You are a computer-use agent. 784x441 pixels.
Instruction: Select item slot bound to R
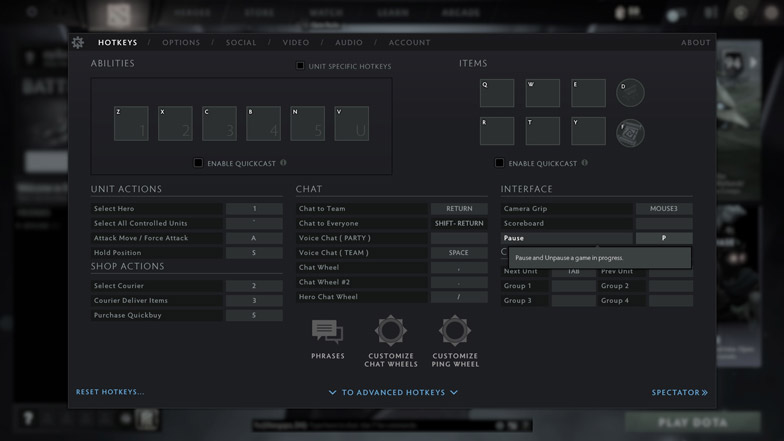(497, 131)
